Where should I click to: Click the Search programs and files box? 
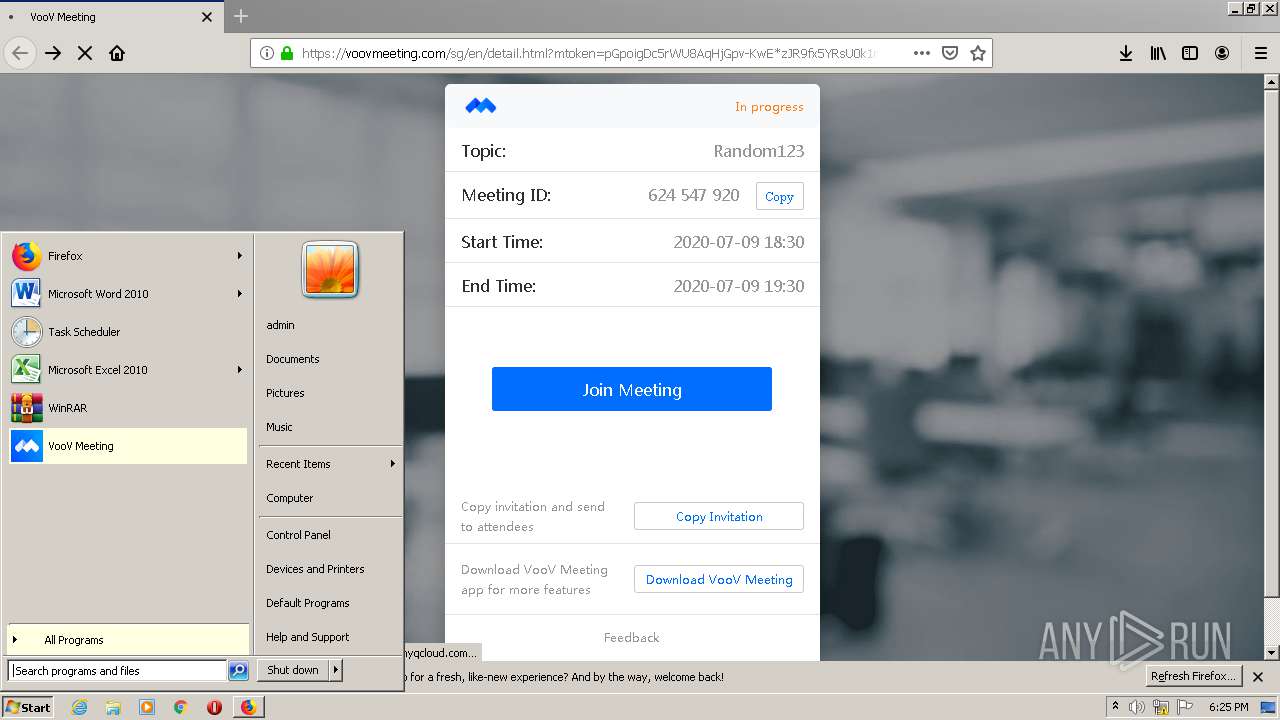click(118, 671)
